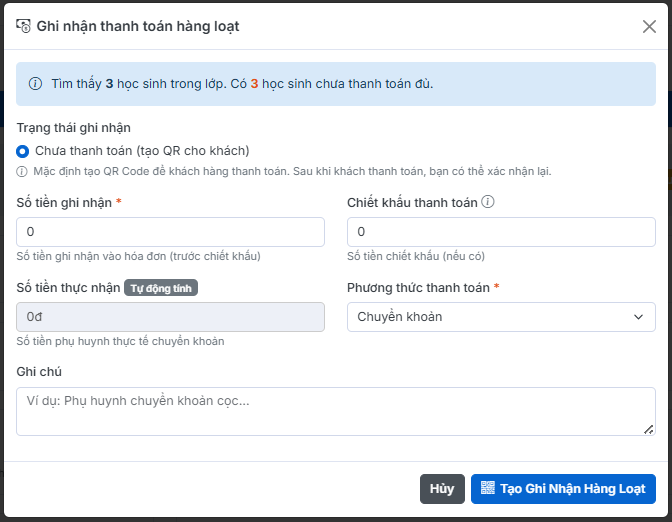Close the Ghi nhận thanh toán hàng loạt dialog

coord(649,27)
